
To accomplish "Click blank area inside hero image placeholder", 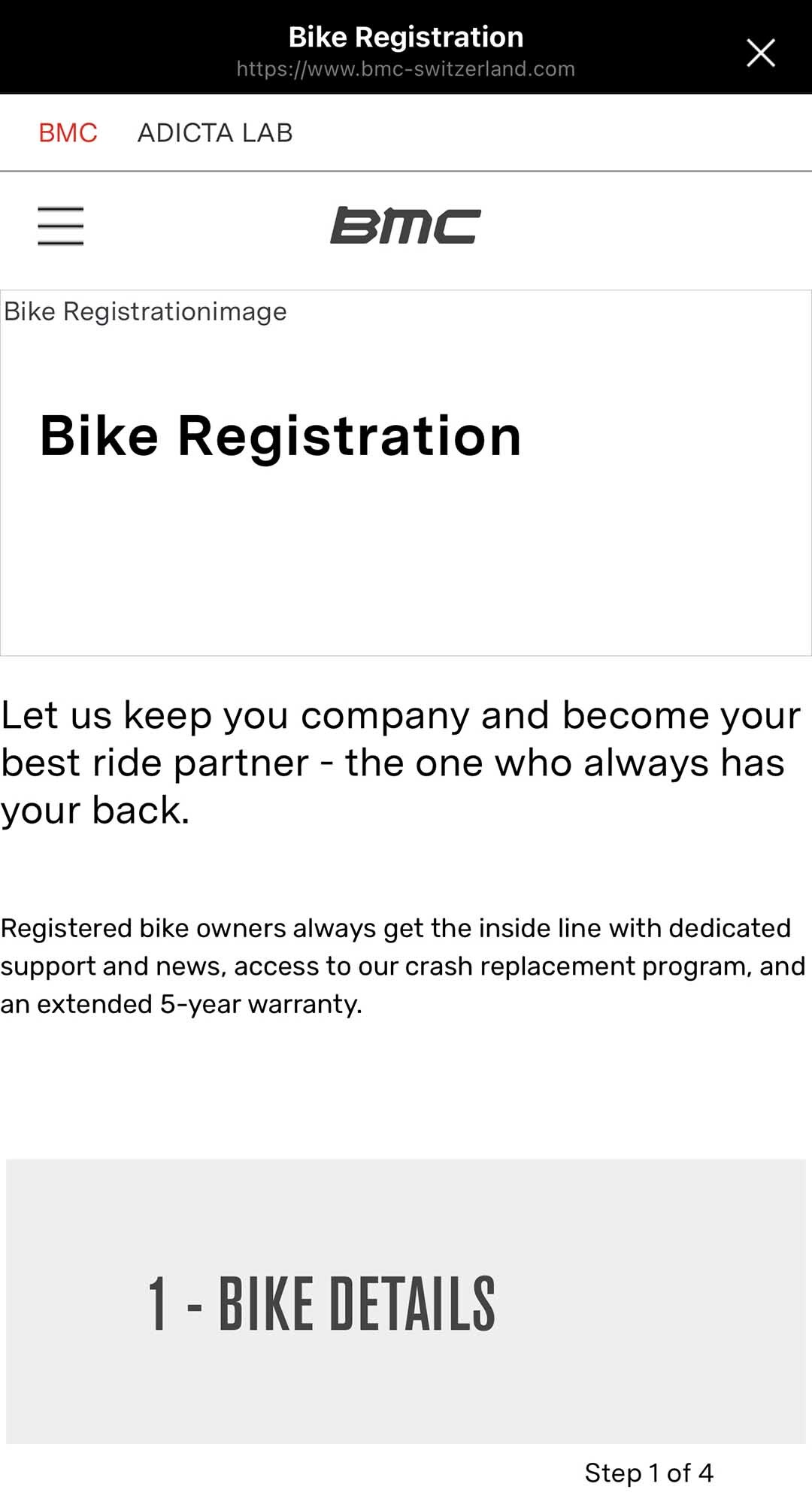I will pyautogui.click(x=406, y=572).
